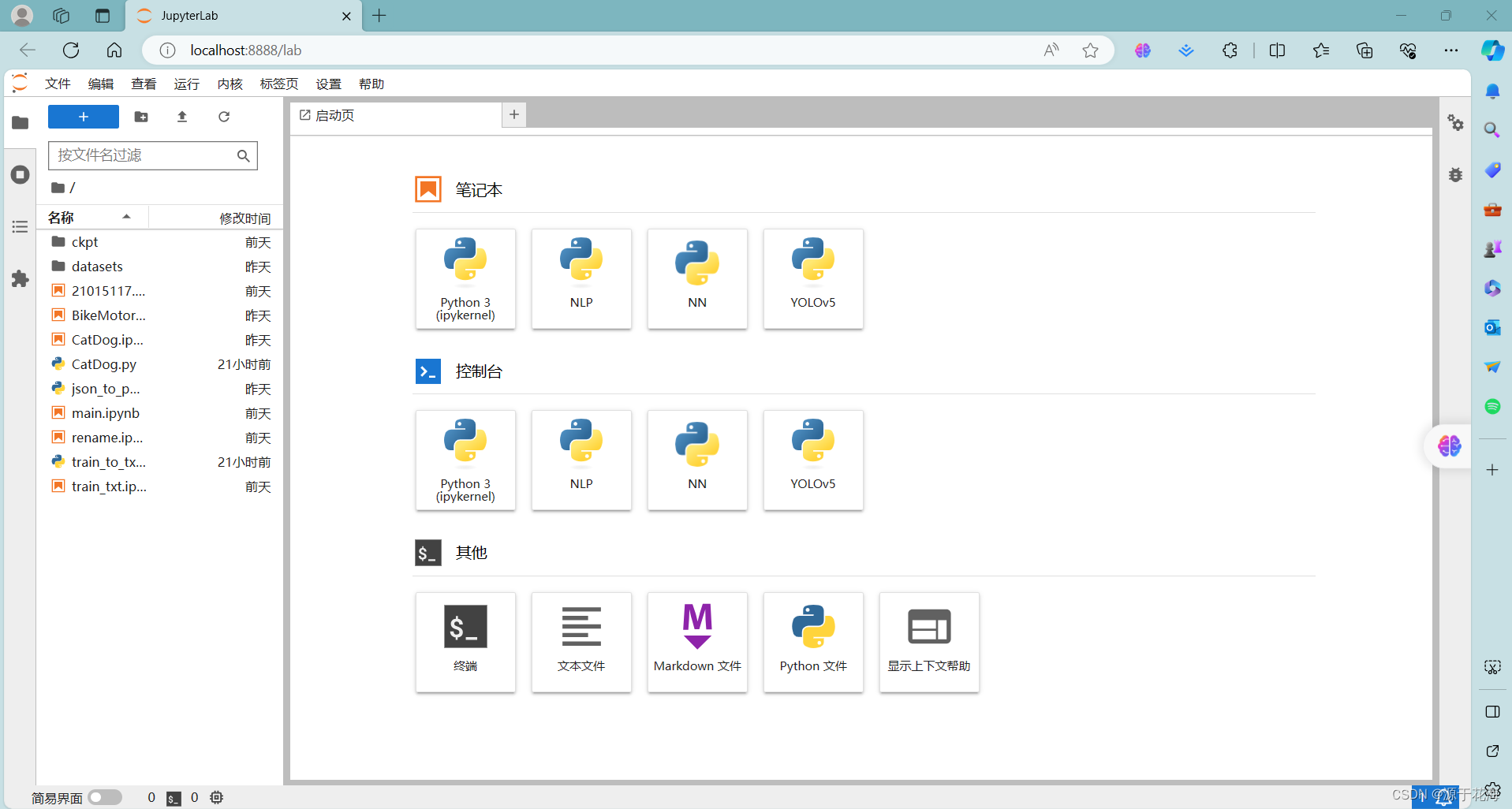Open browser extensions puzzle icon
1512x809 pixels.
(1230, 50)
